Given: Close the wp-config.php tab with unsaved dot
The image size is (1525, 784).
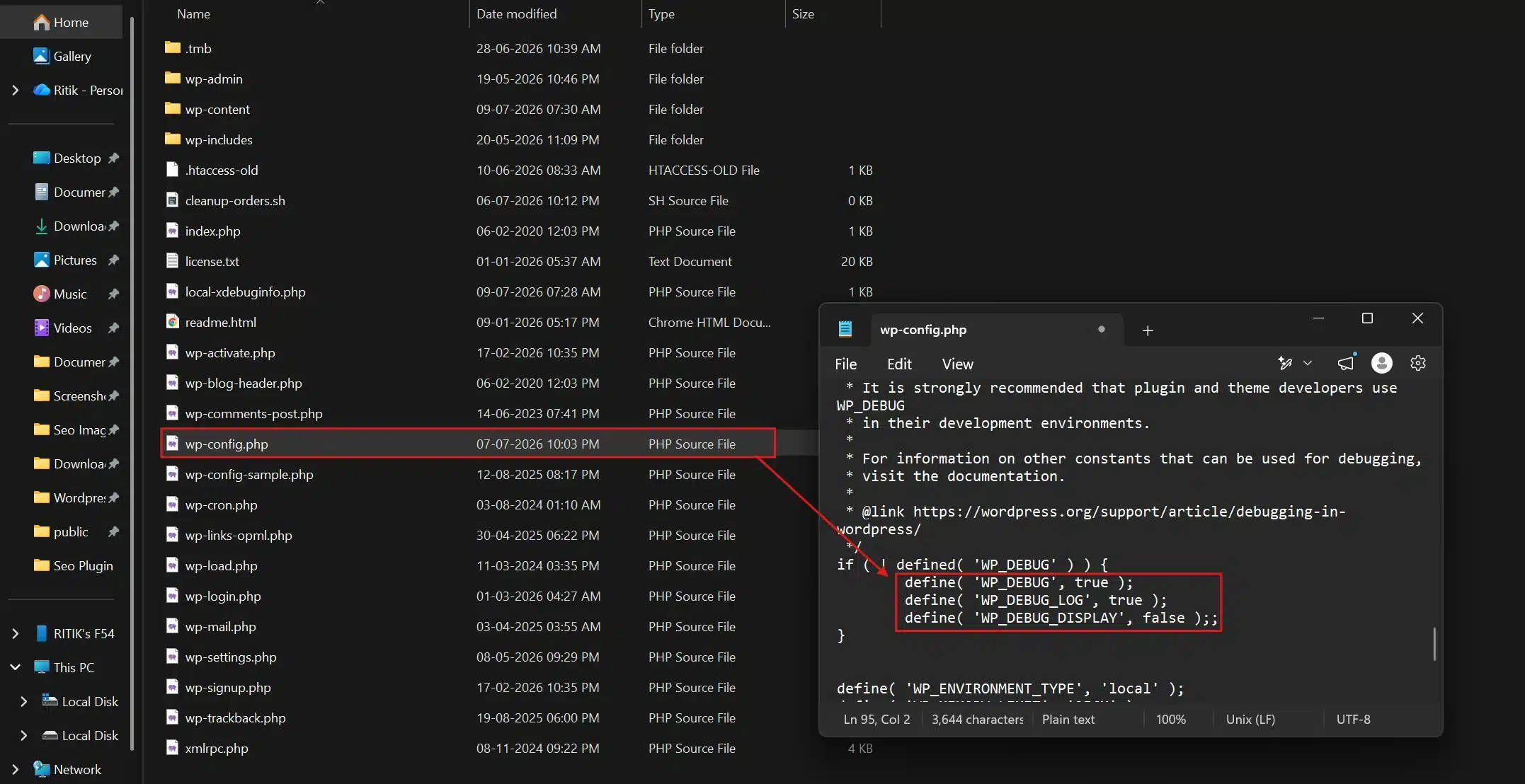Looking at the screenshot, I should point(1102,329).
